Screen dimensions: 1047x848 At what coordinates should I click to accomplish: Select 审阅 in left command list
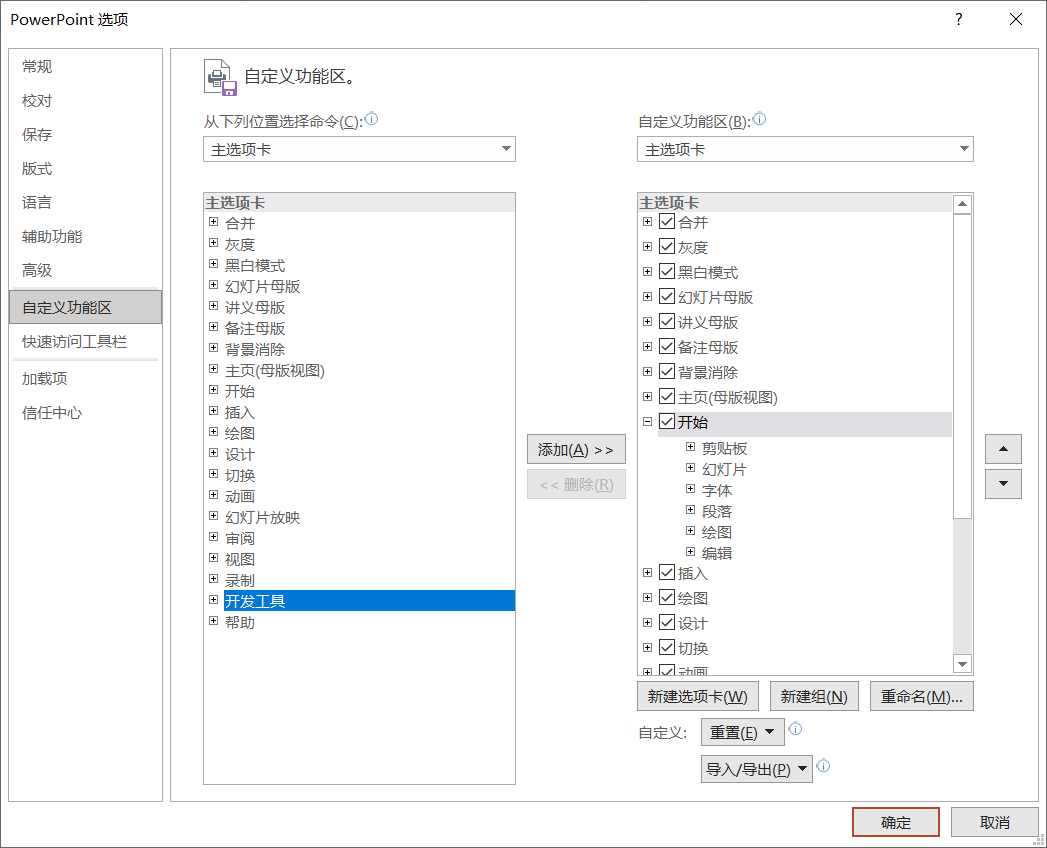240,538
